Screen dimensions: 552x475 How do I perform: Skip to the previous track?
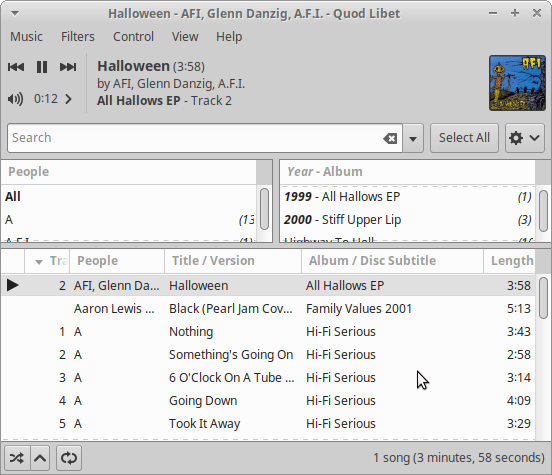point(16,67)
